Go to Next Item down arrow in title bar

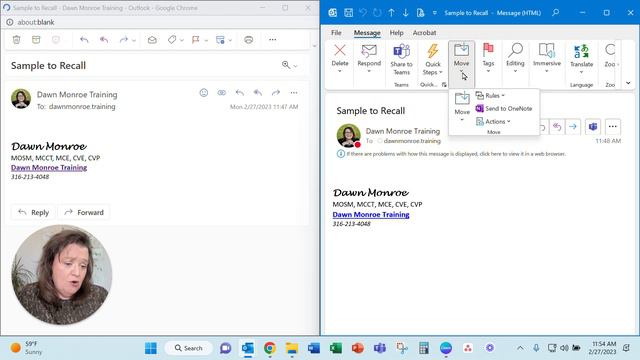pos(406,13)
